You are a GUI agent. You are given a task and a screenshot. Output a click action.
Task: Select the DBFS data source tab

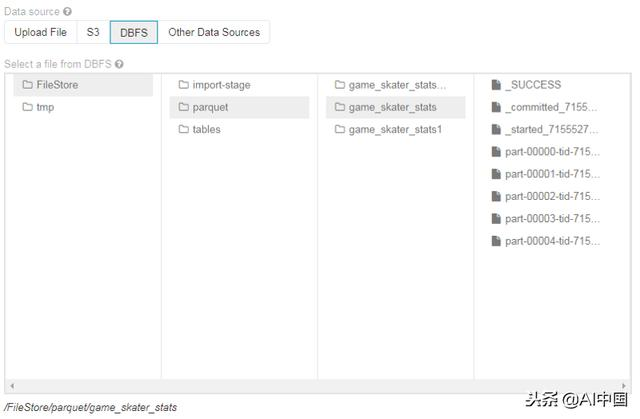(x=133, y=32)
